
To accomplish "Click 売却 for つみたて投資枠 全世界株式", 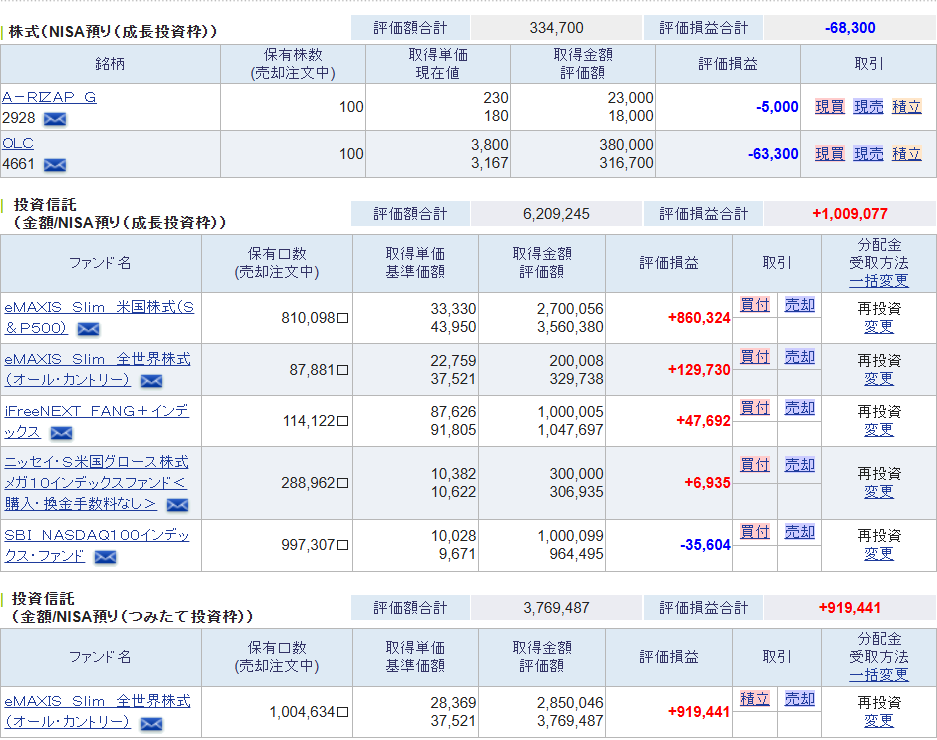I will point(800,698).
